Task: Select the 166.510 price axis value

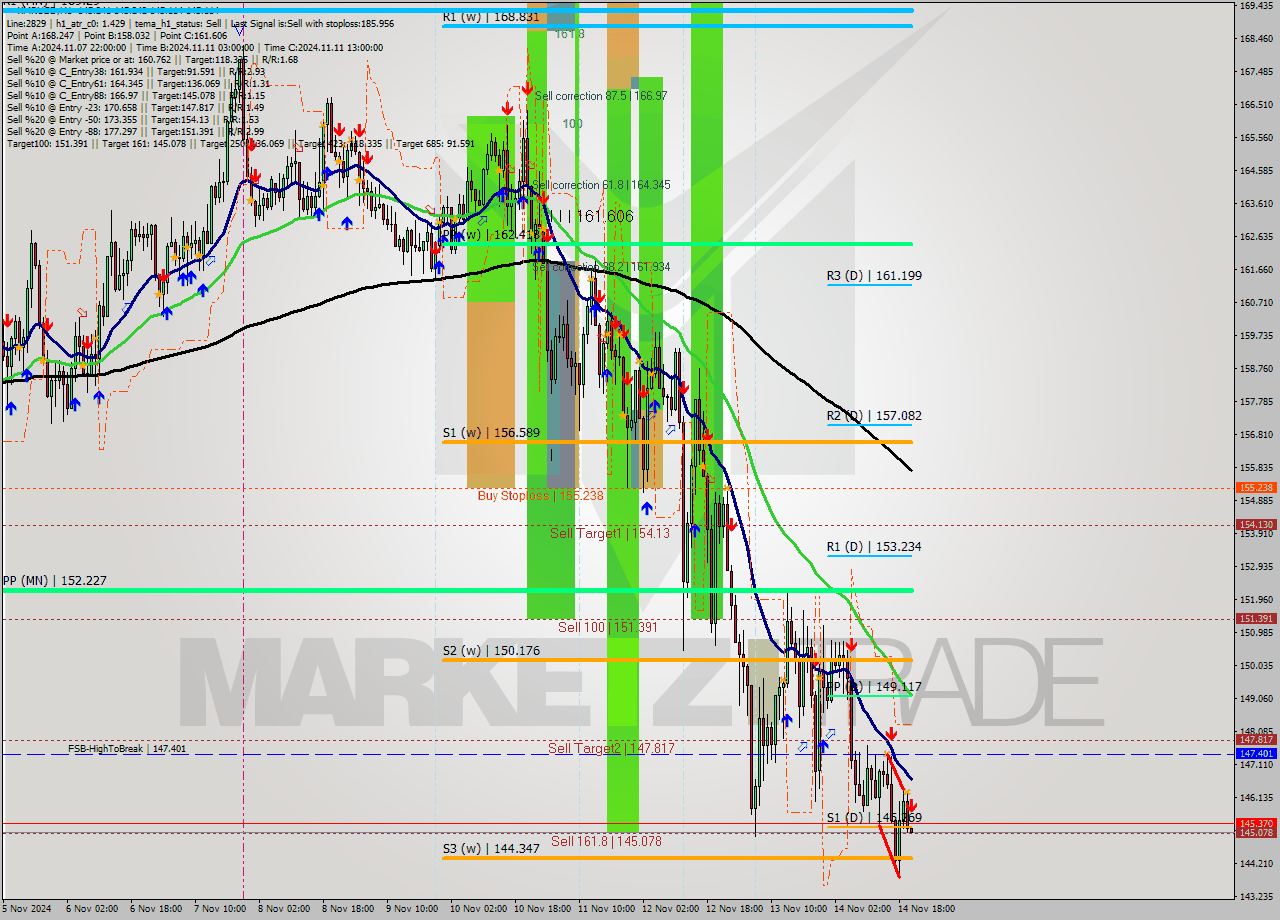Action: tap(1256, 104)
